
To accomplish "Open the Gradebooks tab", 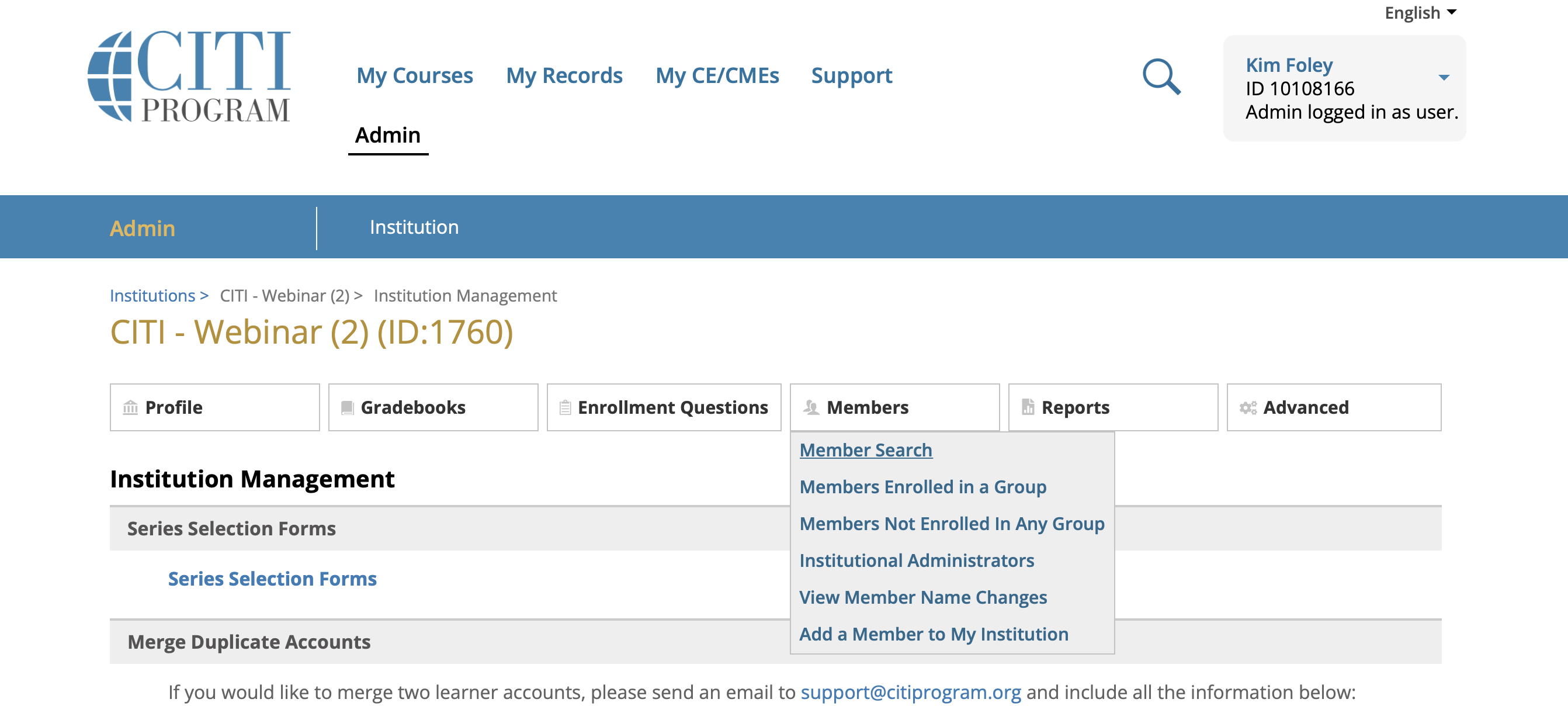I will tap(433, 407).
